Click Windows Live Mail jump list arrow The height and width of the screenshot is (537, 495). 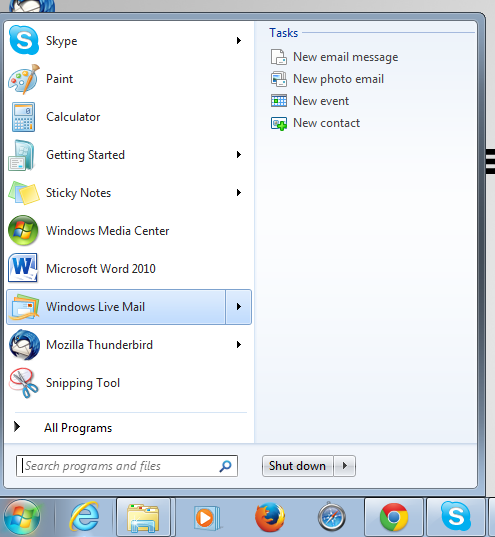tap(238, 307)
